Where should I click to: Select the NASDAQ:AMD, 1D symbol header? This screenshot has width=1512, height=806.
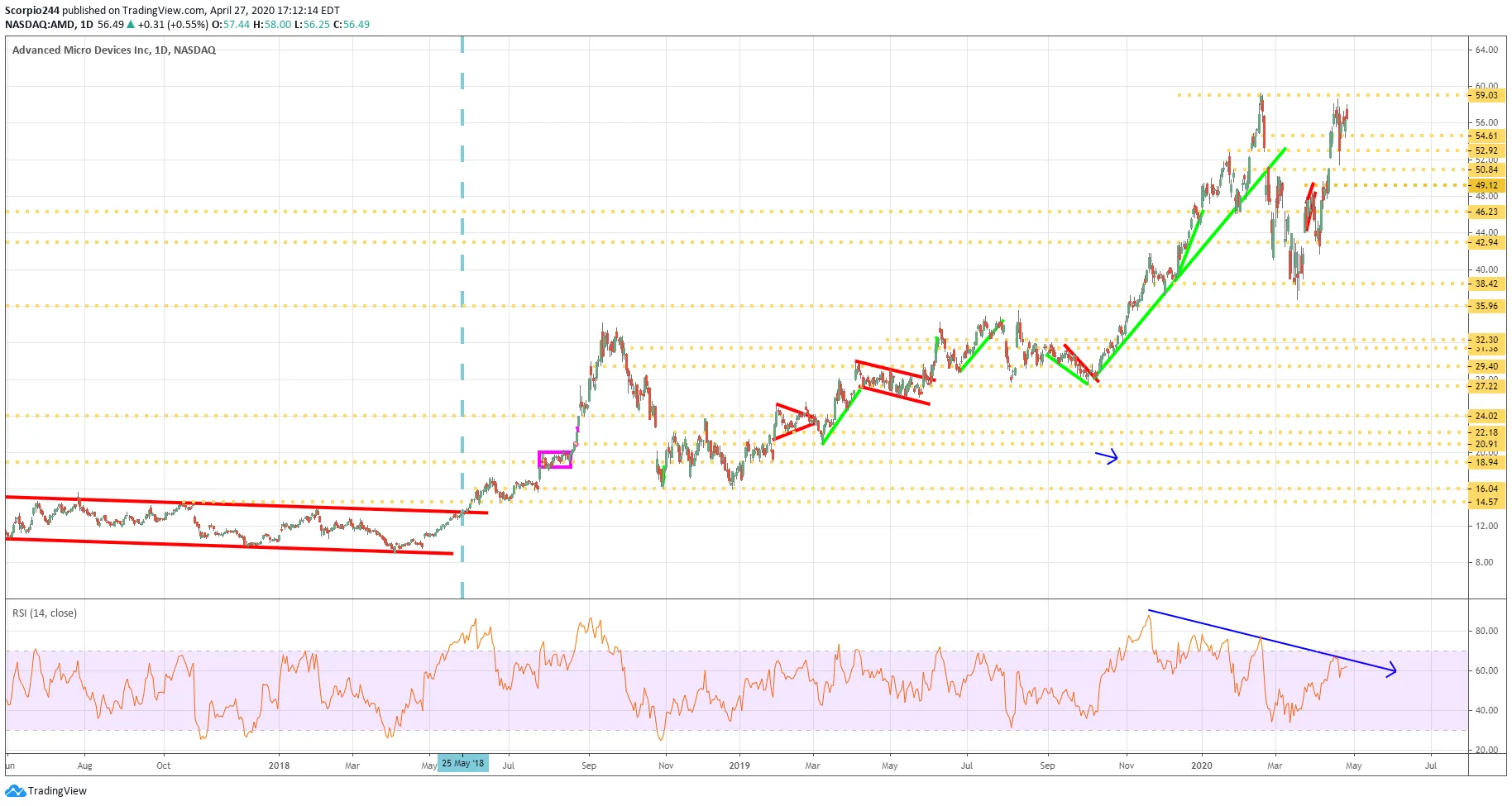[49, 25]
